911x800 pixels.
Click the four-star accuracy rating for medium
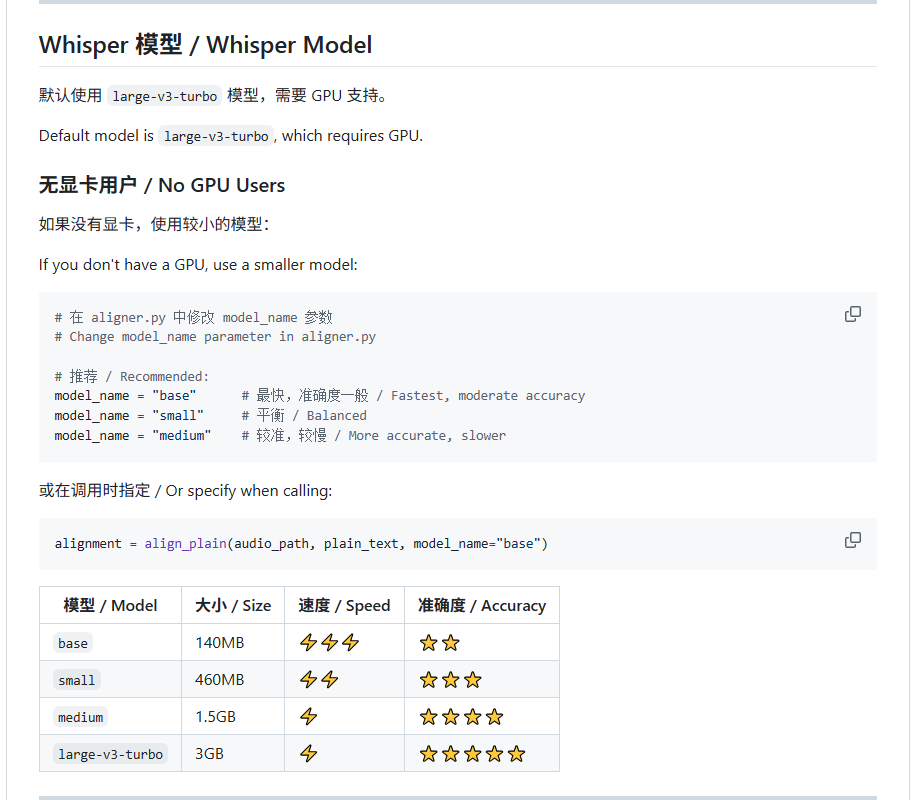point(461,717)
